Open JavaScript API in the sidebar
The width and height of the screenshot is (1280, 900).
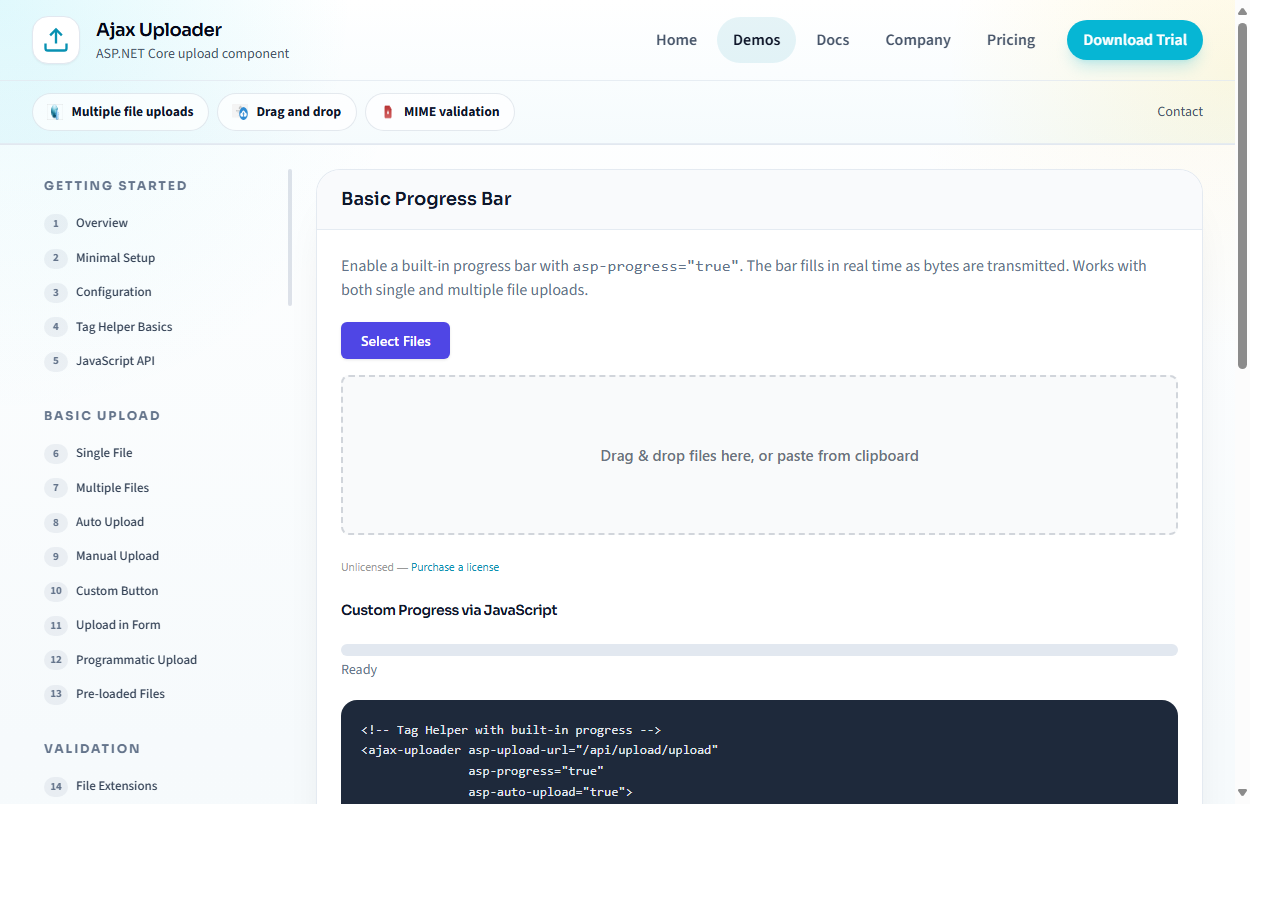pos(115,361)
